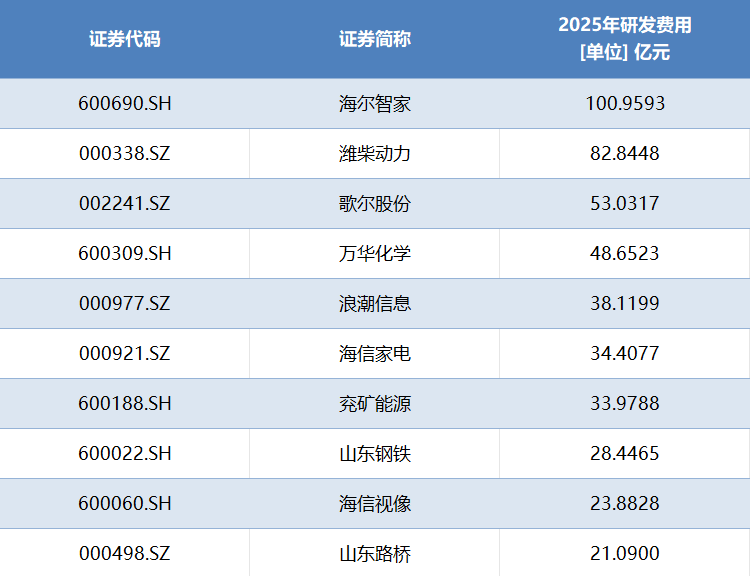
Task: Select the 山东钢铁 name cell
Action: (x=374, y=453)
